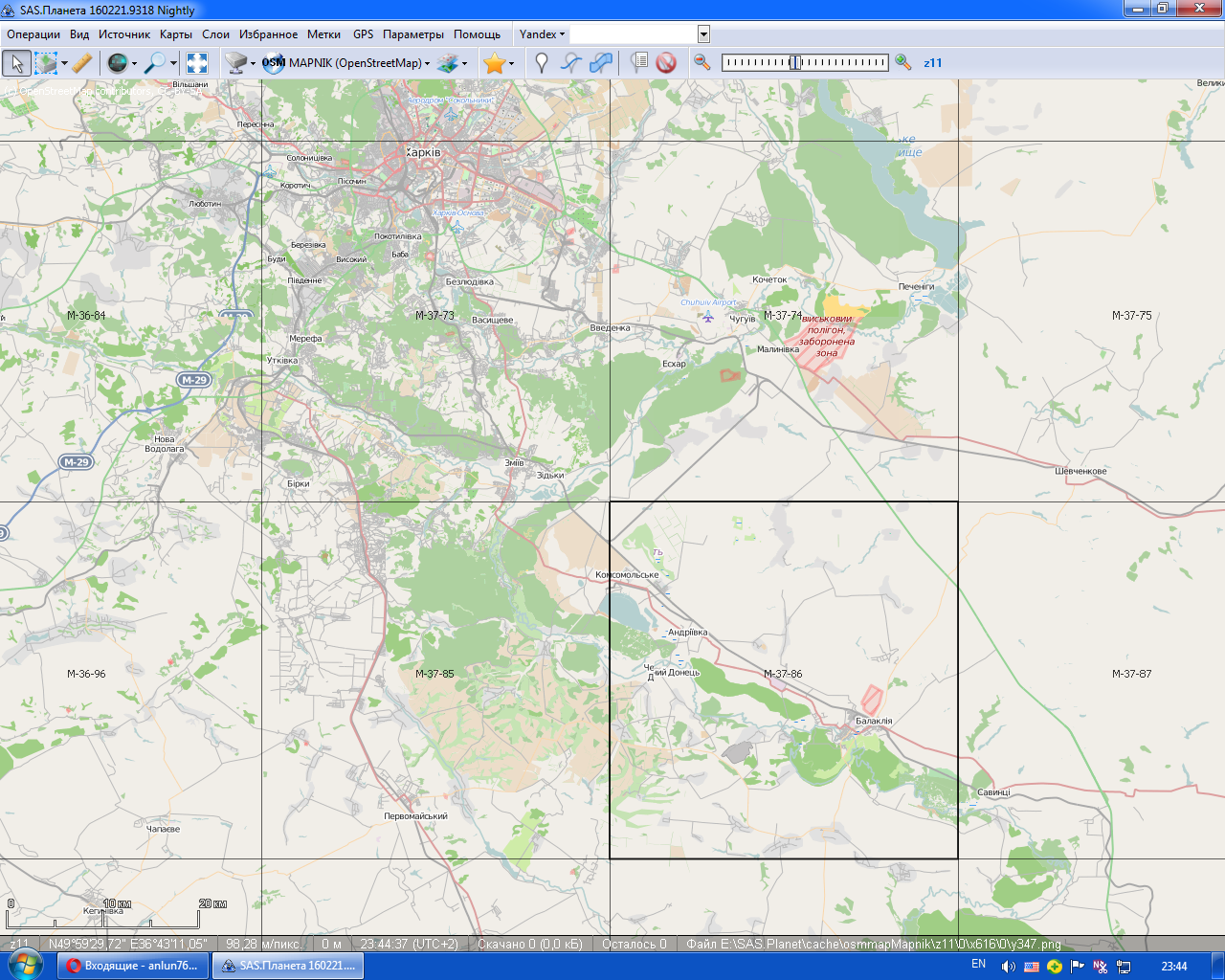
Task: Expand the favorites star dropdown arrow
Action: [511, 64]
